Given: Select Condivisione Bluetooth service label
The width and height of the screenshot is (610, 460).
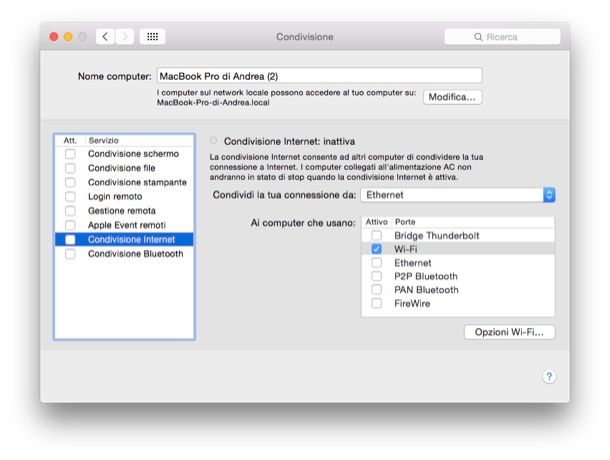Looking at the screenshot, I should click(x=135, y=254).
